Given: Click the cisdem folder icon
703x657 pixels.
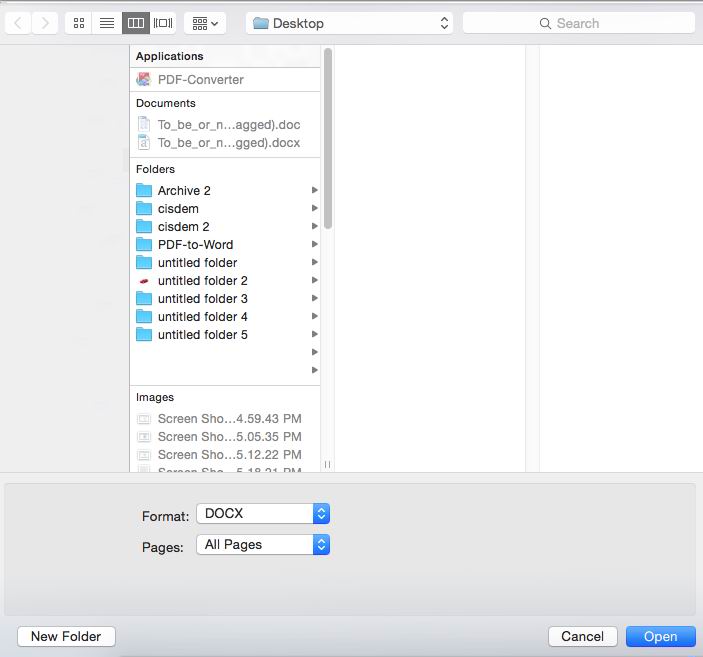Looking at the screenshot, I should click(x=144, y=208).
